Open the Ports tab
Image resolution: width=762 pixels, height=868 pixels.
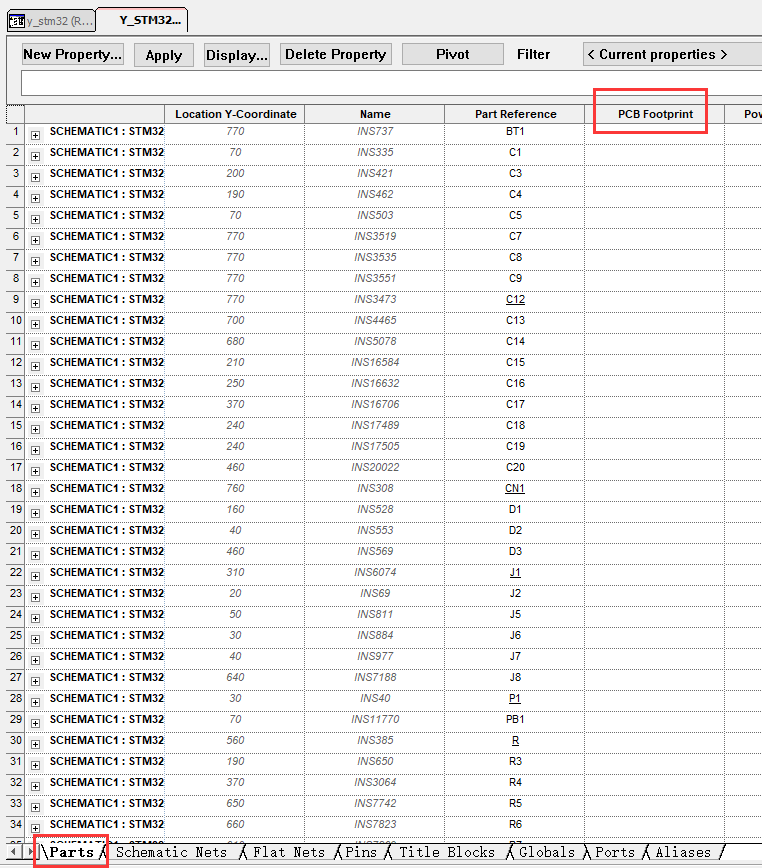tap(615, 852)
